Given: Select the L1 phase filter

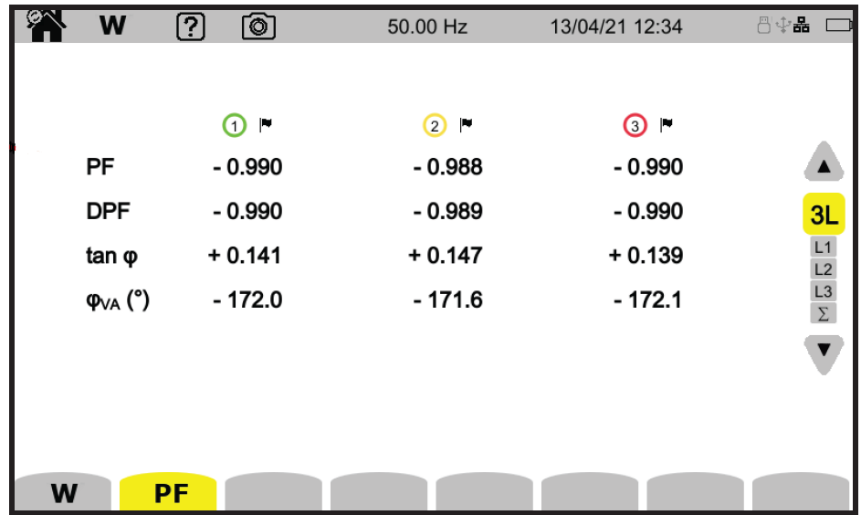Looking at the screenshot, I should pyautogui.click(x=824, y=247).
